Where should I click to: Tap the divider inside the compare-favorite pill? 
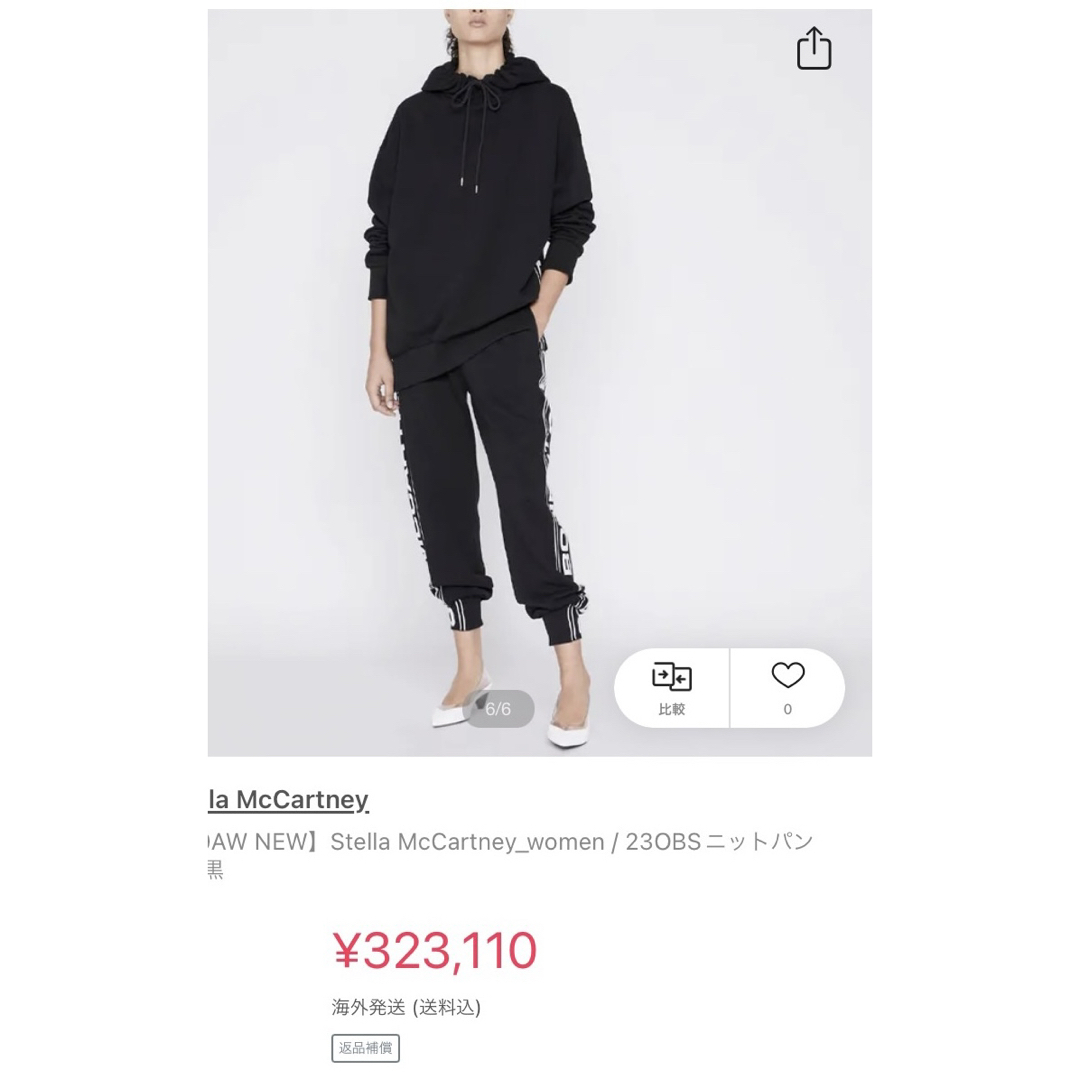click(x=729, y=688)
